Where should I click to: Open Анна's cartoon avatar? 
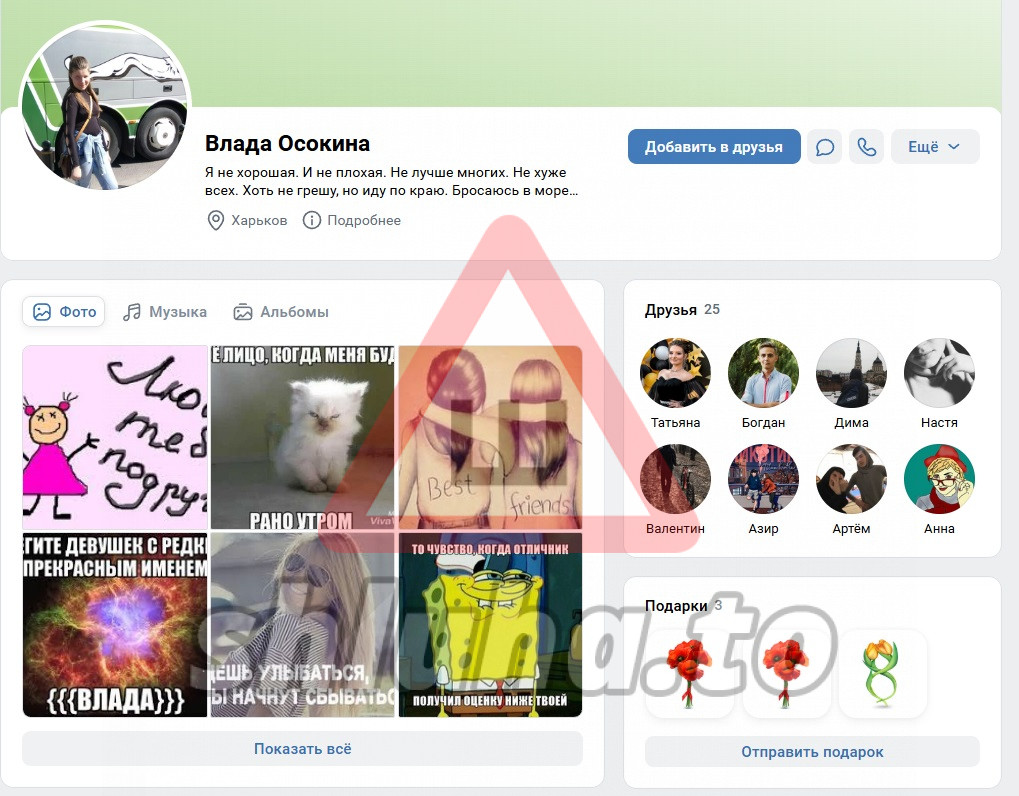point(939,479)
